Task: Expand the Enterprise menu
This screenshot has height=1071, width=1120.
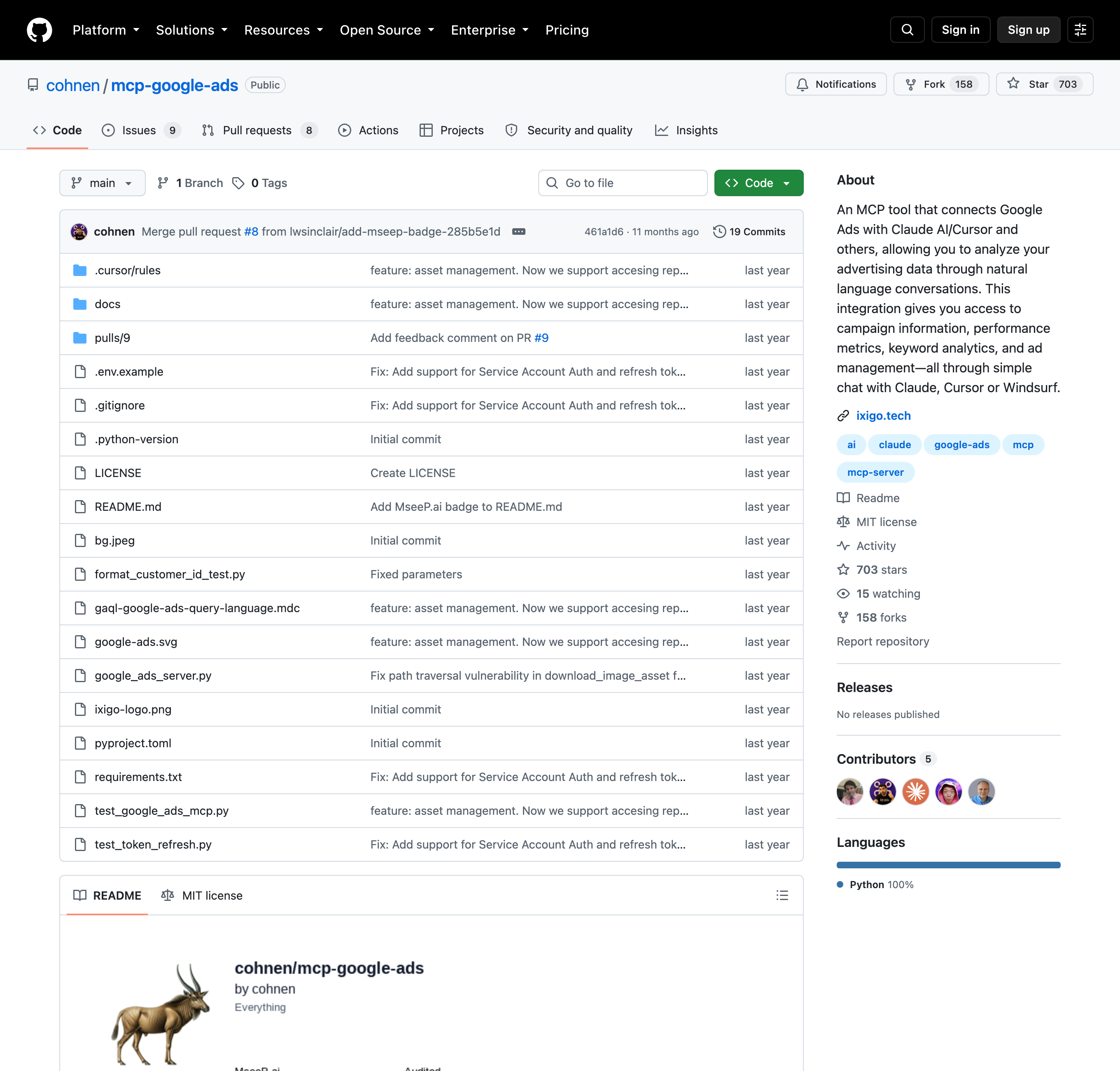Action: (490, 30)
